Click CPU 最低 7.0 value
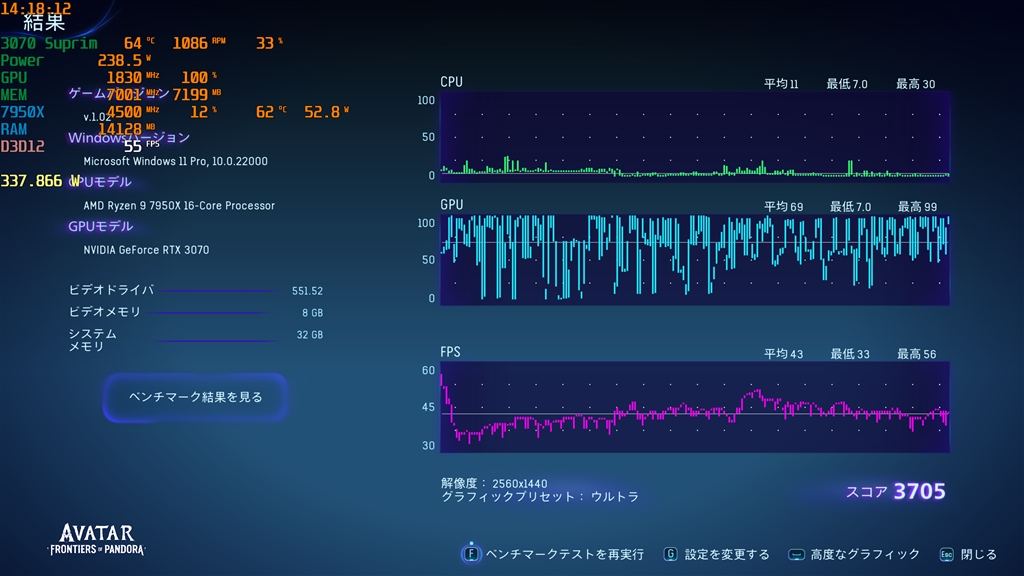1024x576 pixels. pyautogui.click(x=847, y=84)
